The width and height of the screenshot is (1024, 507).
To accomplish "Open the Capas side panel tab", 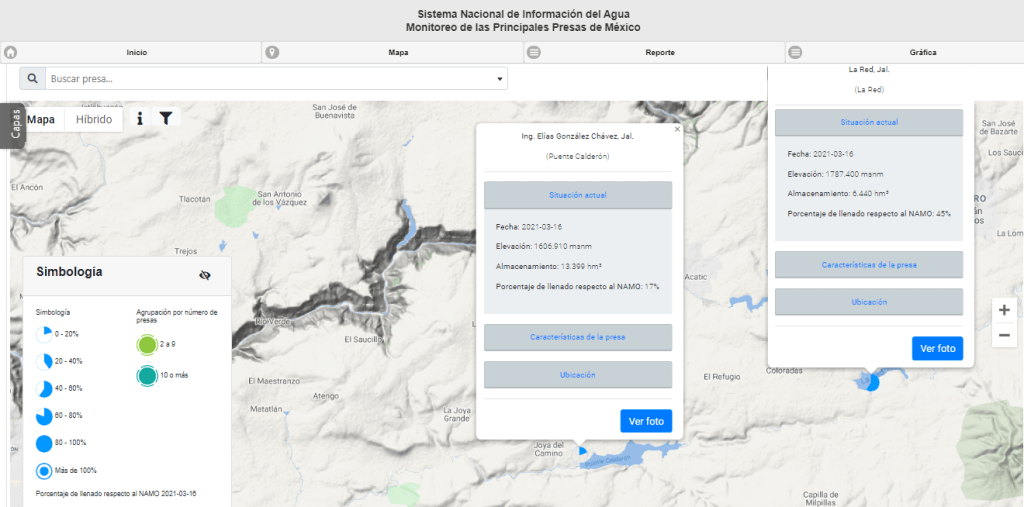I will coord(15,124).
